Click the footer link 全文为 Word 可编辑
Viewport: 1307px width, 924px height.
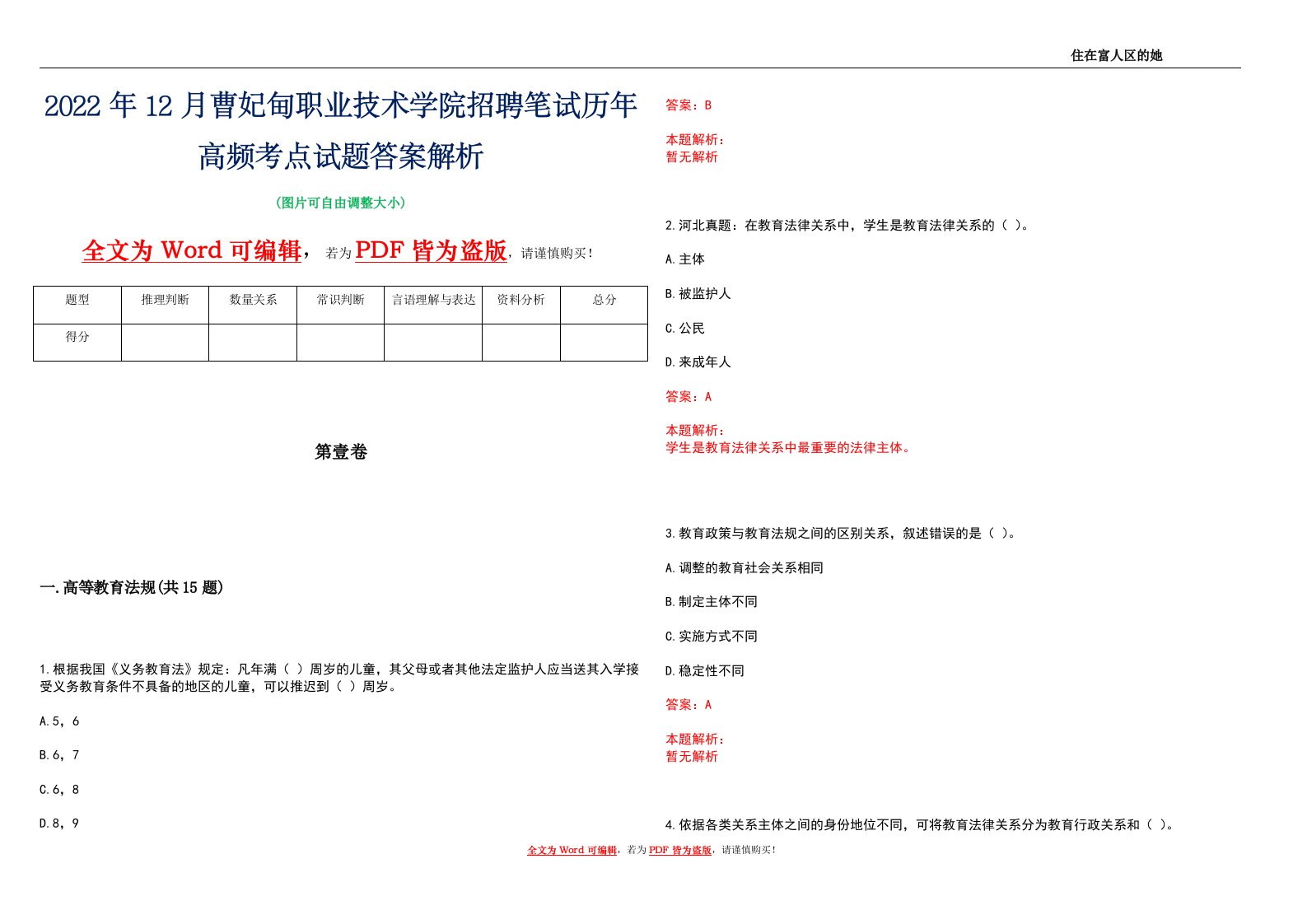[572, 850]
